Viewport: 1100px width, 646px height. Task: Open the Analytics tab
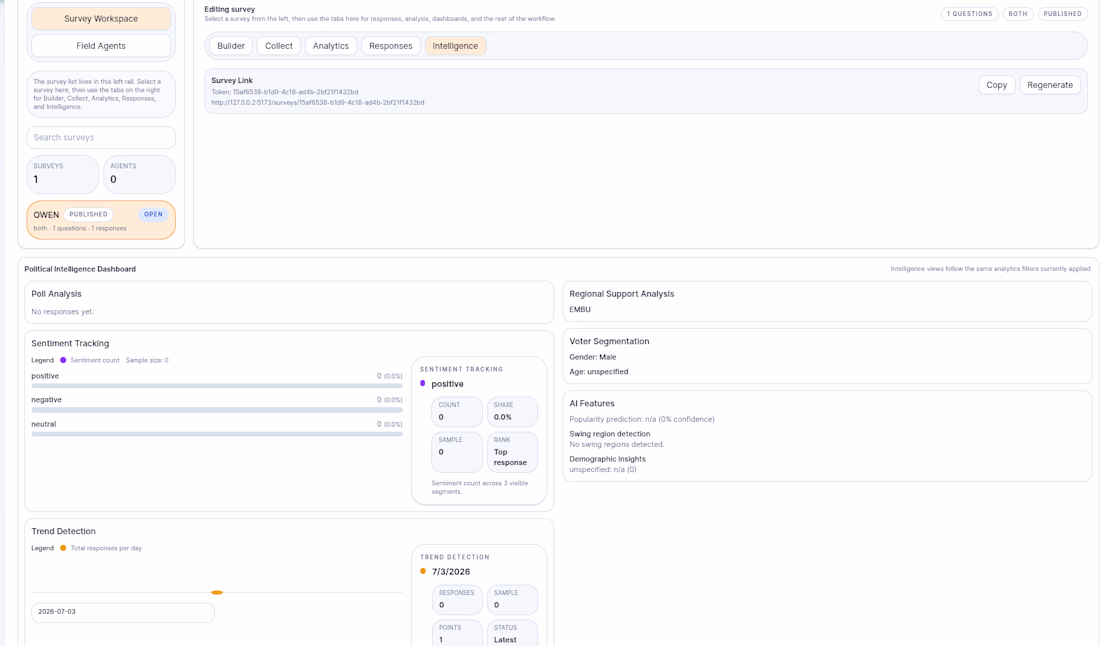[330, 46]
